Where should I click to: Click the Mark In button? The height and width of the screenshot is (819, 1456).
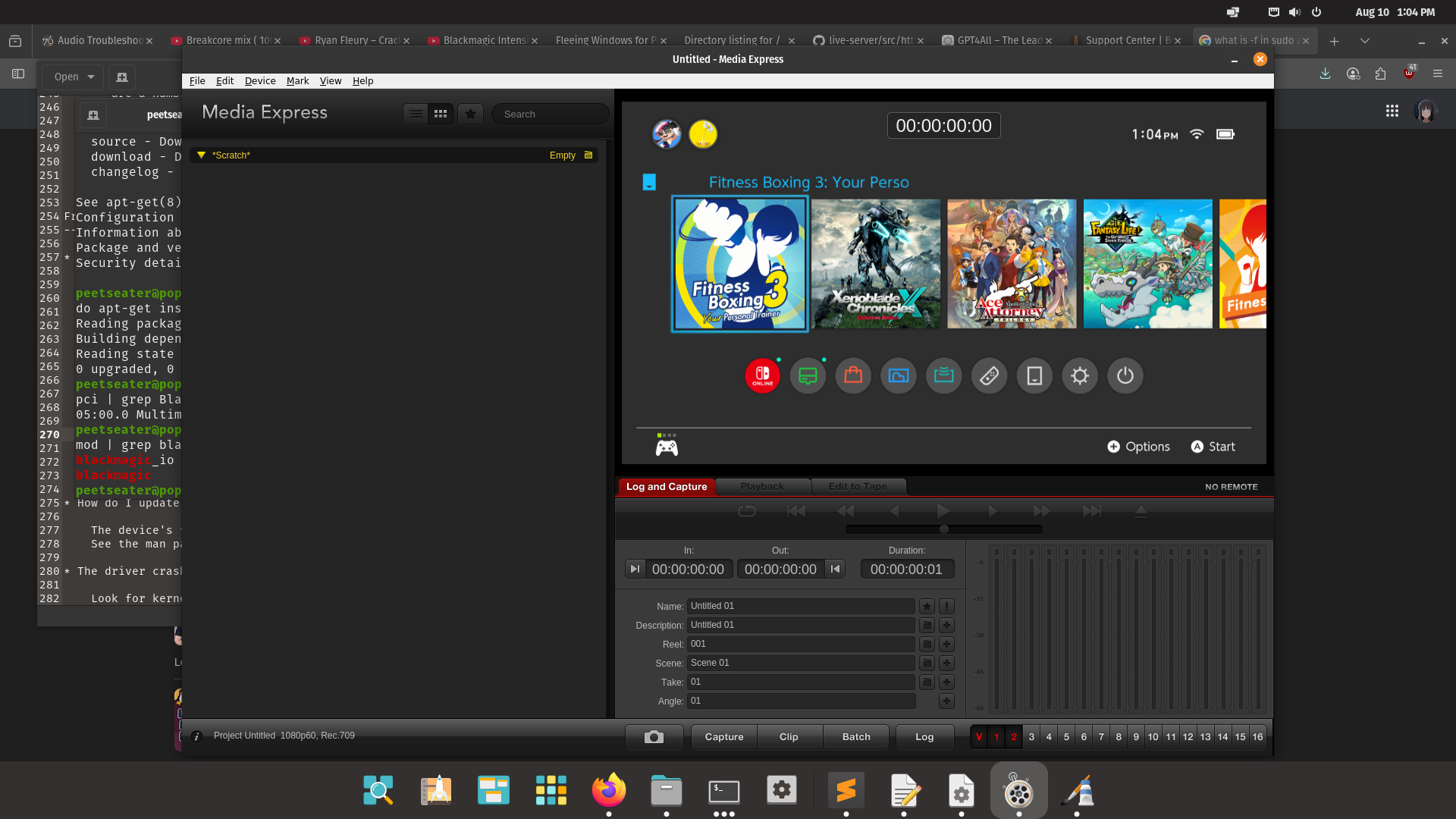635,569
